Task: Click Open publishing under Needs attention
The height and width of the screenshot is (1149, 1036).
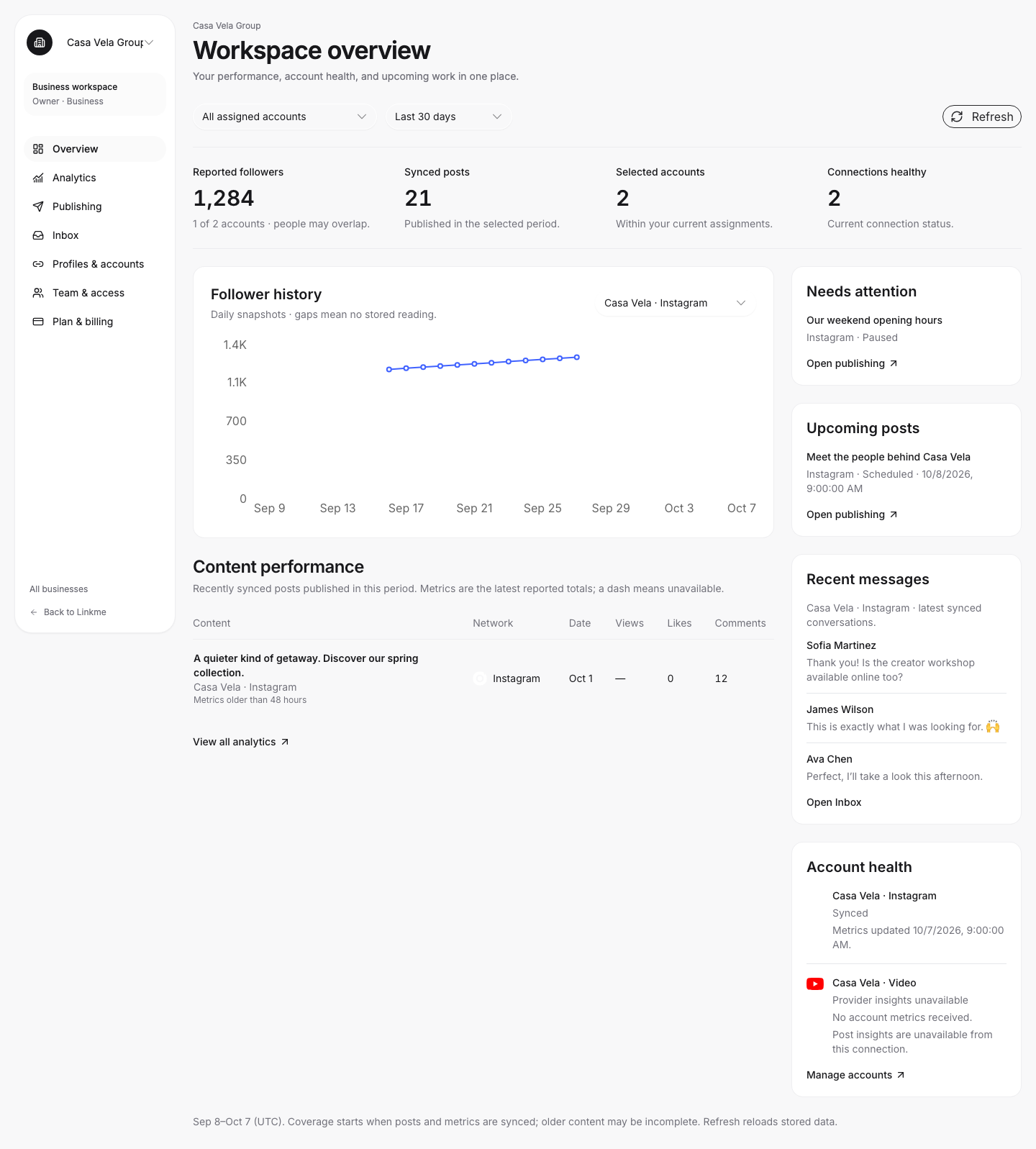Action: tap(852, 363)
